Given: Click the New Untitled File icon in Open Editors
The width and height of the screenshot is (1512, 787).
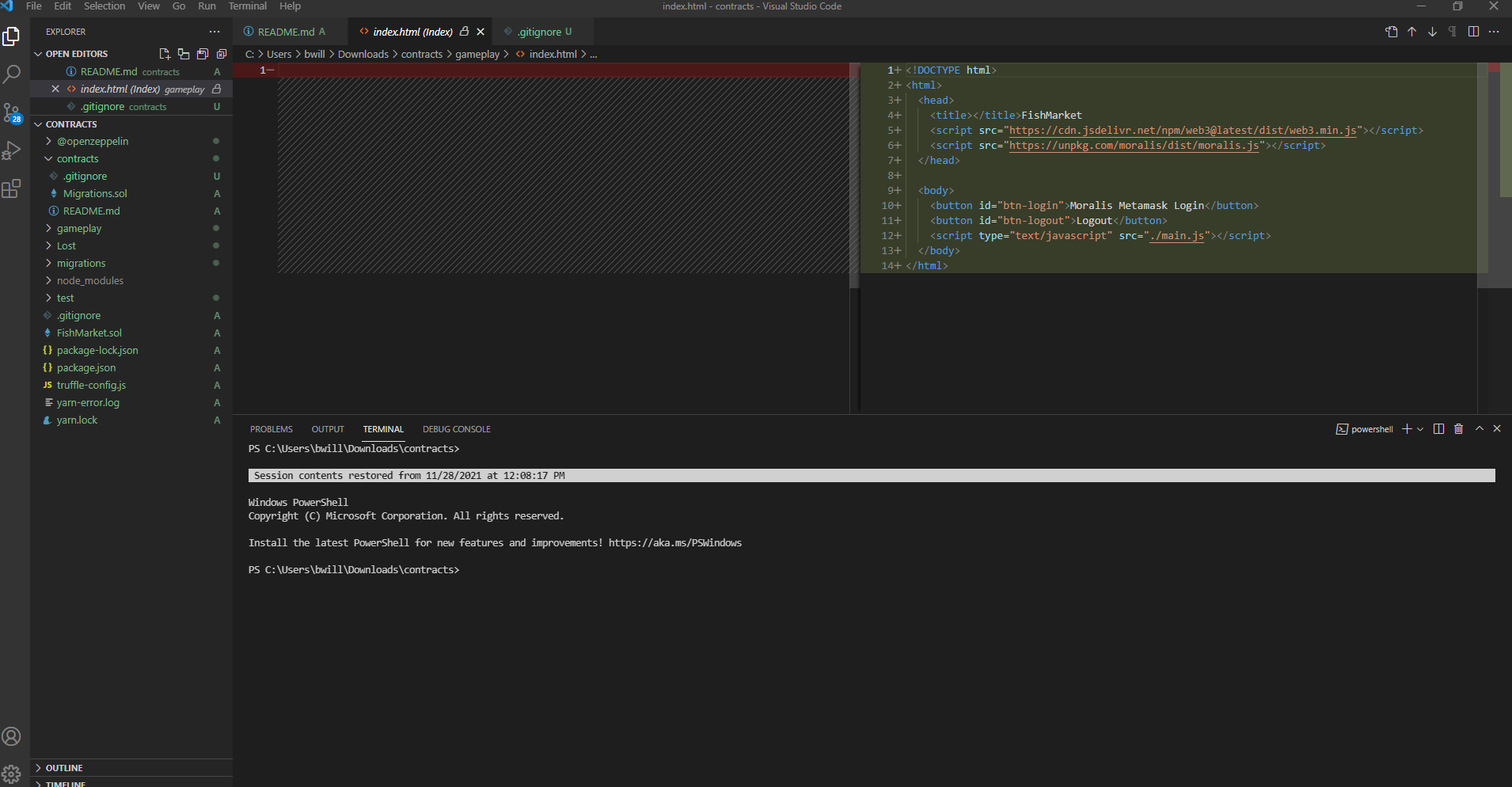Looking at the screenshot, I should pyautogui.click(x=165, y=54).
